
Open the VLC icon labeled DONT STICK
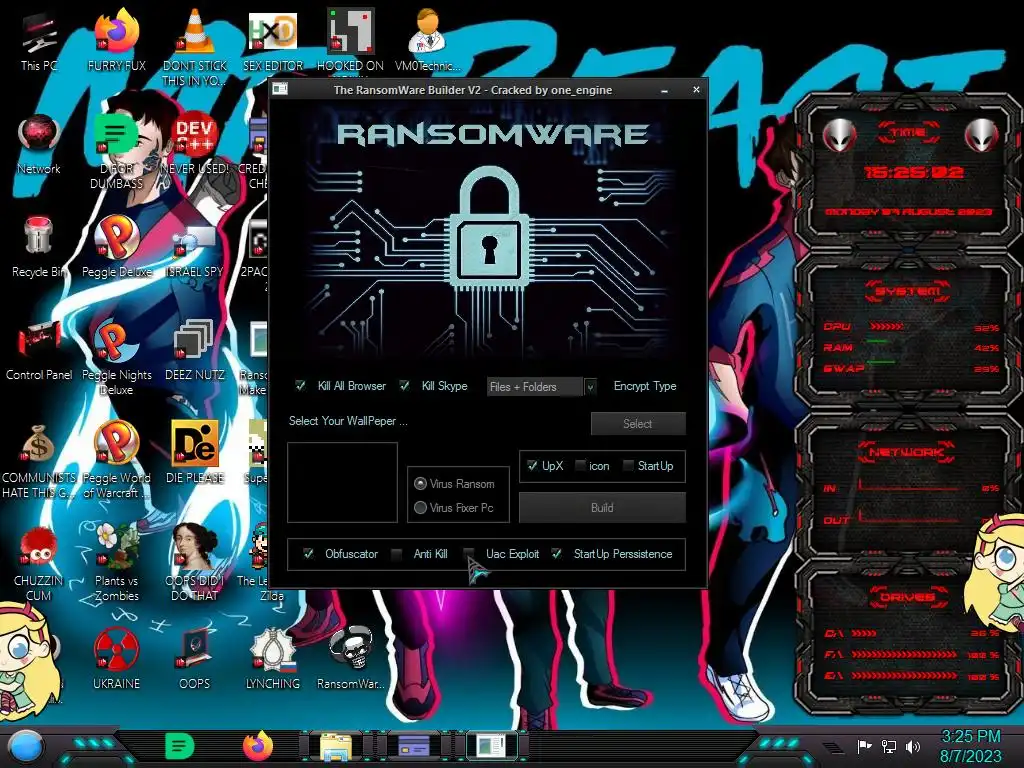pos(195,46)
